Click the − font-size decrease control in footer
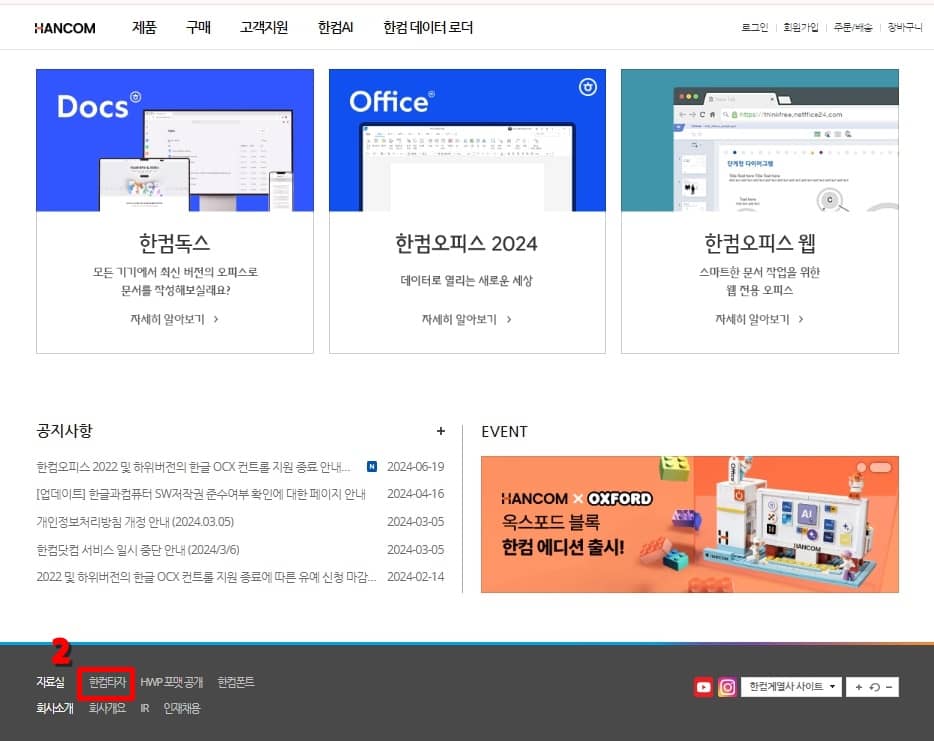The height and width of the screenshot is (741, 934). coord(889,687)
